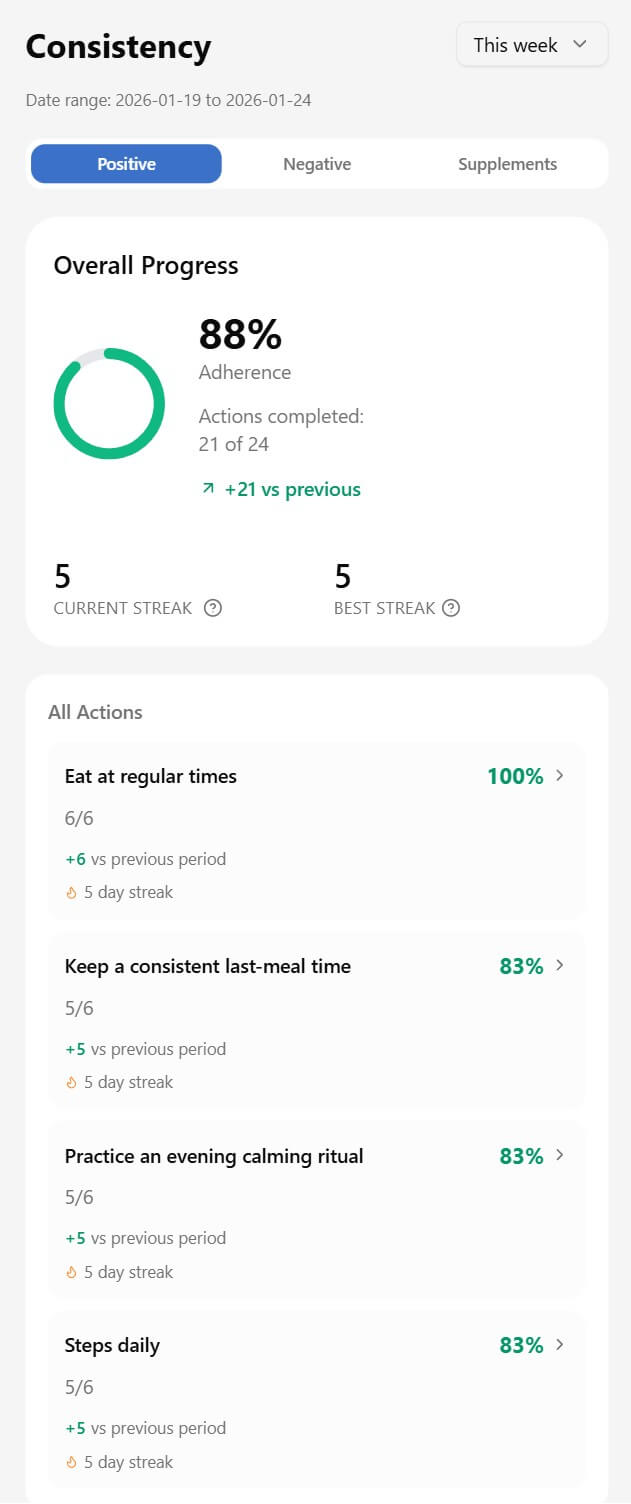Open Eat at regular times action
This screenshot has width=631, height=1504.
click(x=151, y=777)
